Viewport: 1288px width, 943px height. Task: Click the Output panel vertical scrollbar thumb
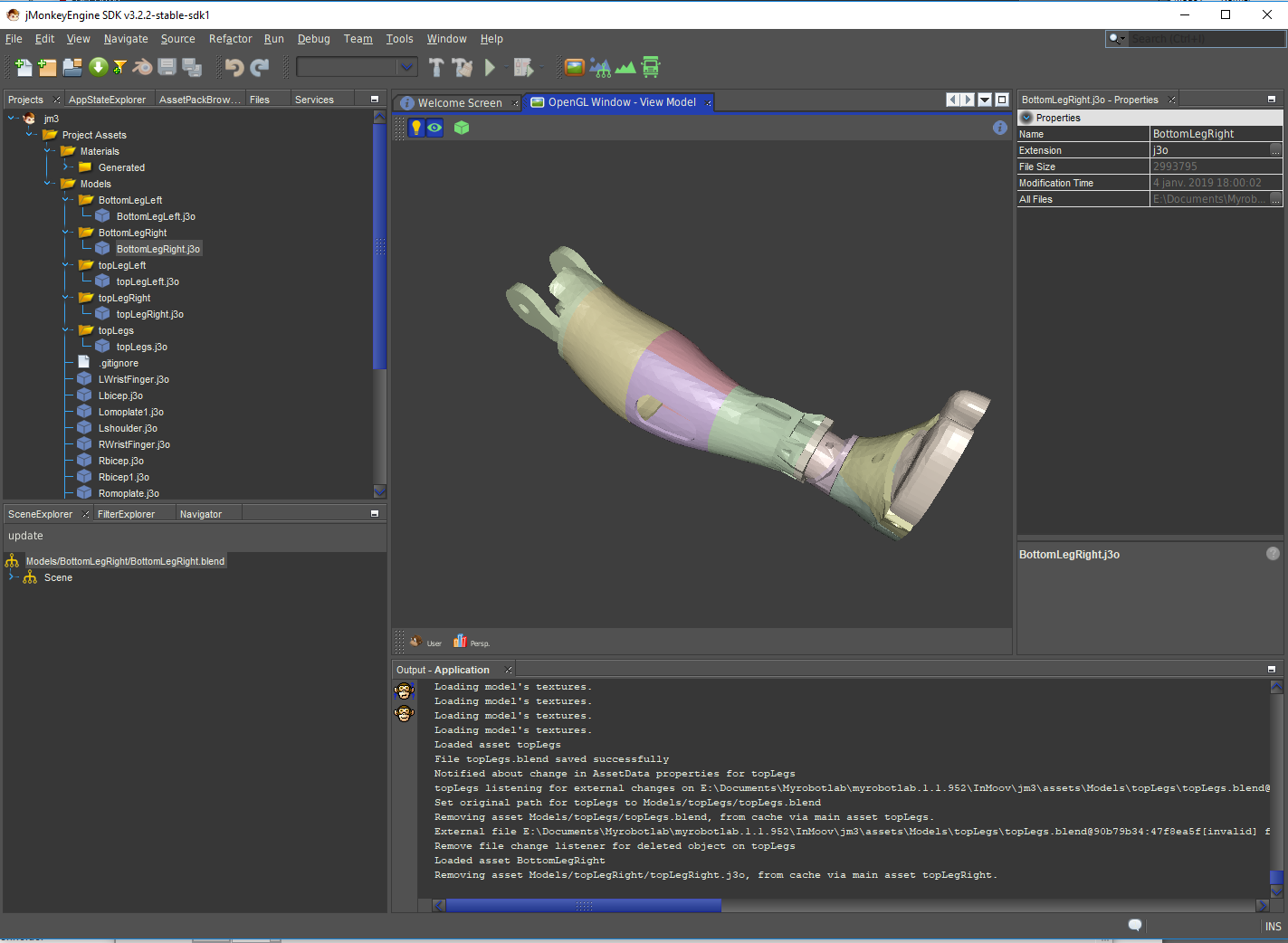pyautogui.click(x=1276, y=877)
